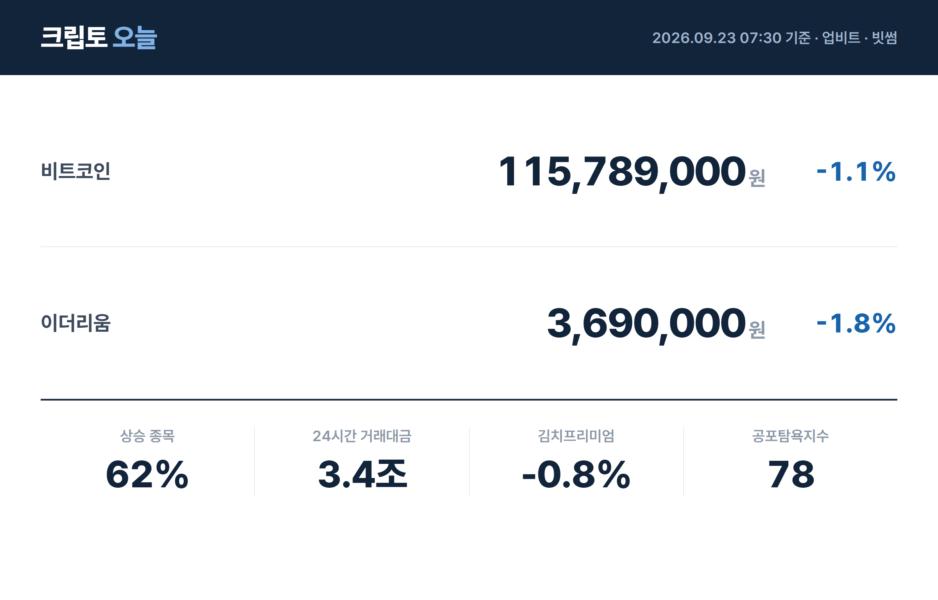
Task: Click the fear and greed value 78
Action: 791,475
